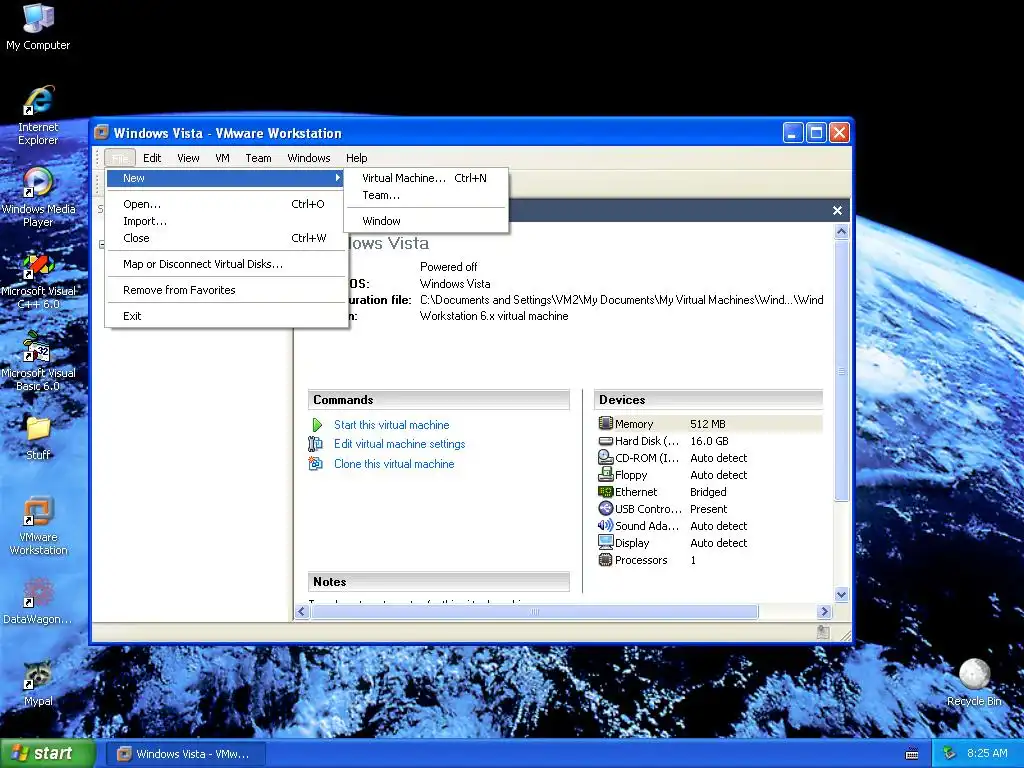Screen dimensions: 1024x768
Task: Click Edit virtual machine settings link
Action: [399, 443]
